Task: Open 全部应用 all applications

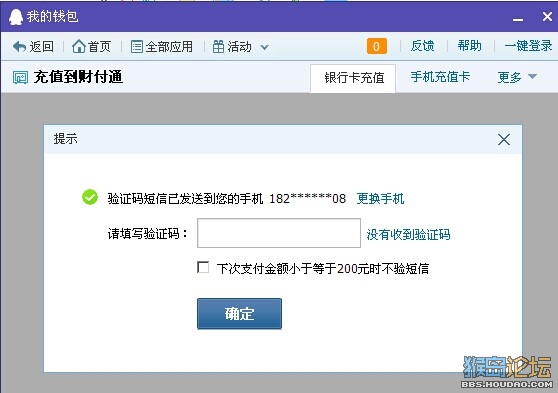Action: 162,47
